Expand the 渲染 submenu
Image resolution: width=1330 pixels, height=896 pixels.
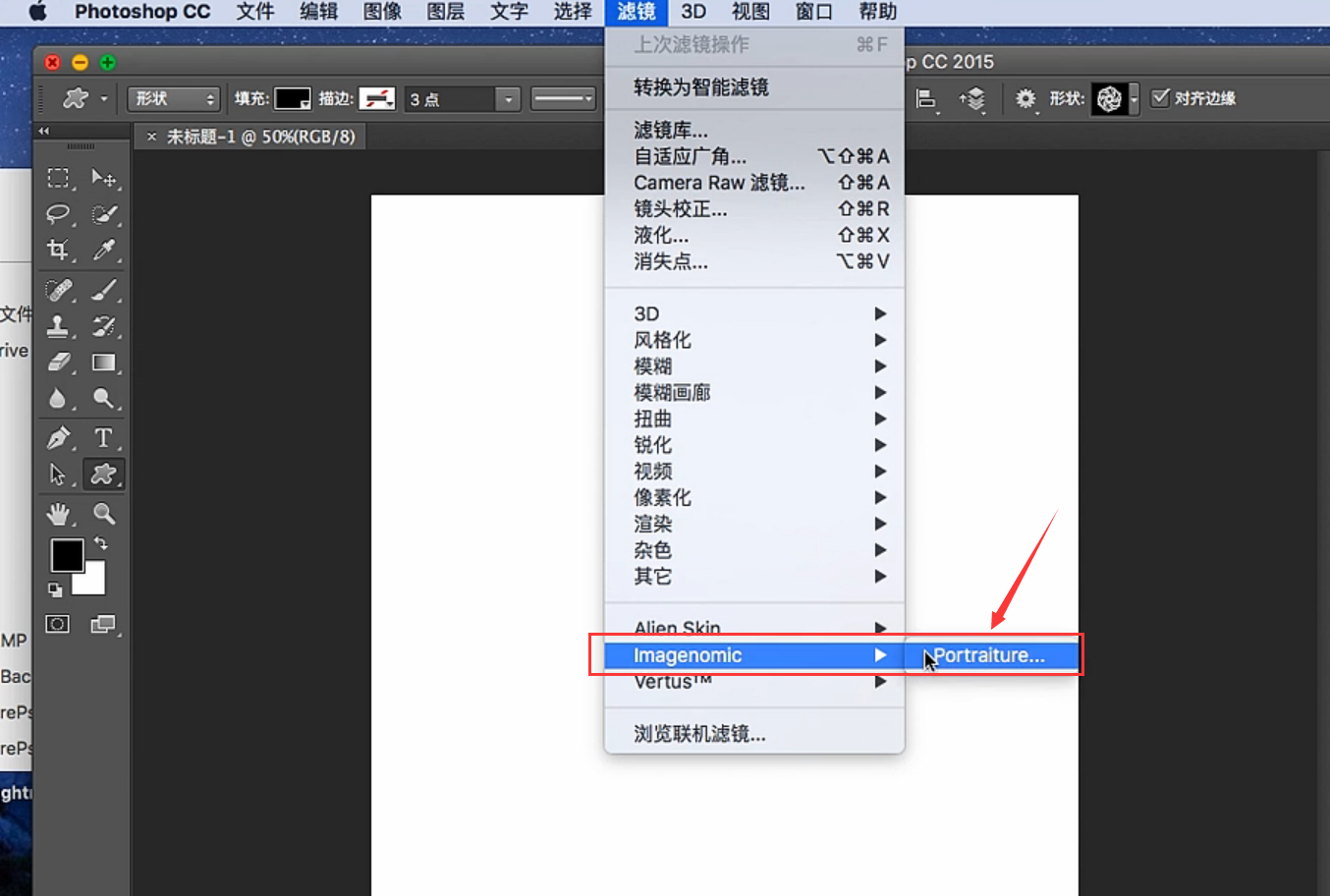pyautogui.click(x=754, y=524)
